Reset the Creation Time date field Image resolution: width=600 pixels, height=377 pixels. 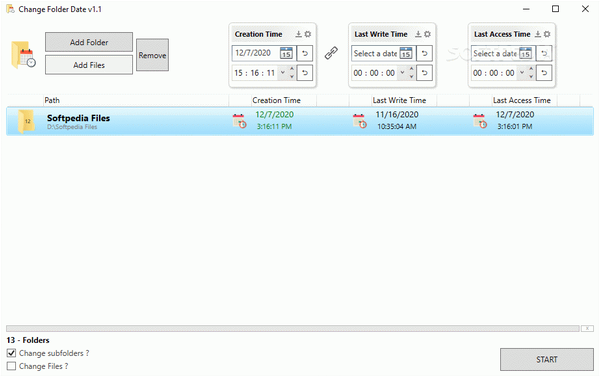point(305,53)
